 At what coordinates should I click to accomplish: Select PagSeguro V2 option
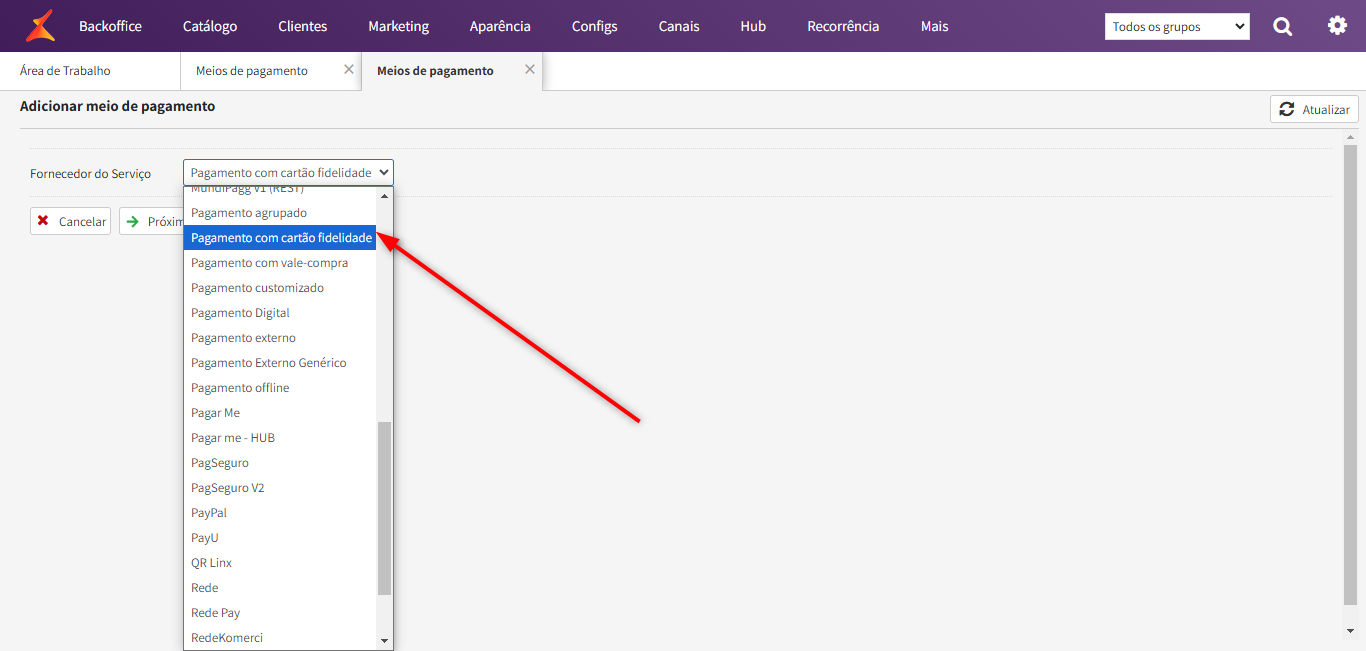(x=280, y=488)
